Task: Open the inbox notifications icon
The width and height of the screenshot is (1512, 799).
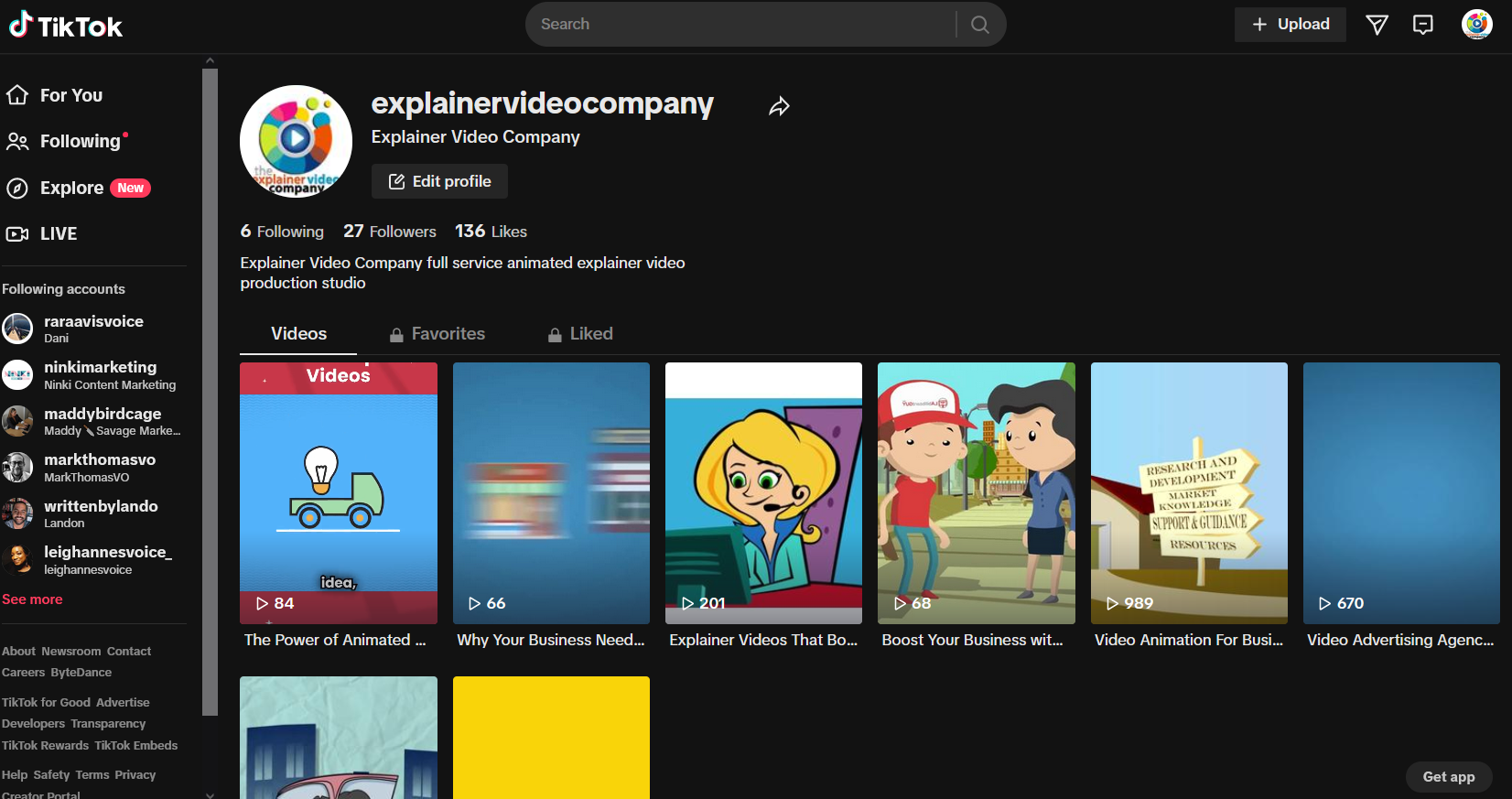Action: [1423, 25]
